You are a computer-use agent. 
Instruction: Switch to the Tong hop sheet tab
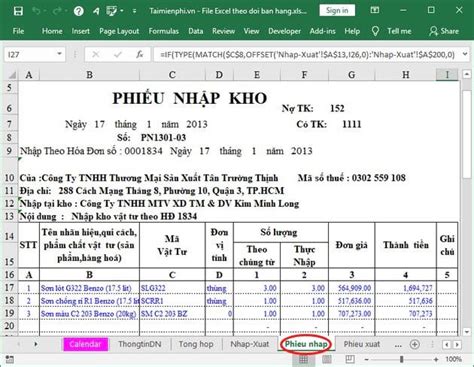click(196, 344)
